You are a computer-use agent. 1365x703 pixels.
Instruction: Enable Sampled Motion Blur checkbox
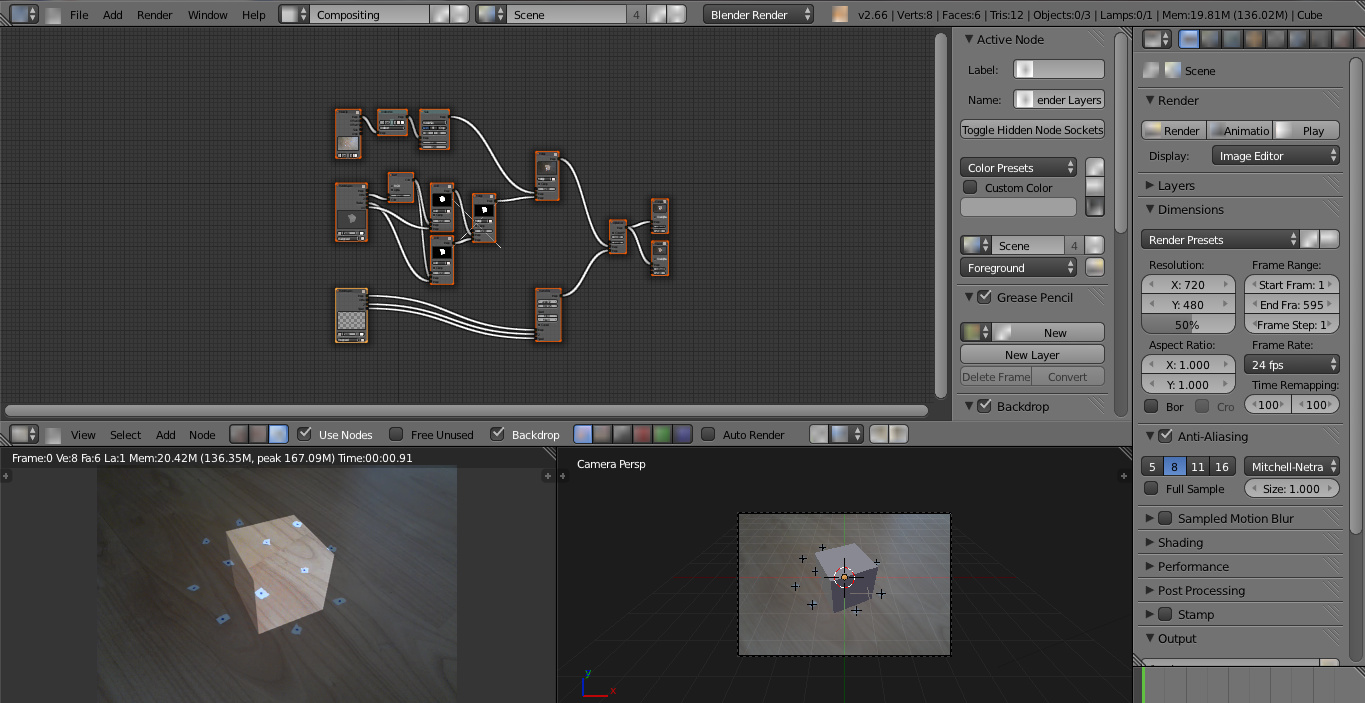coord(1165,518)
